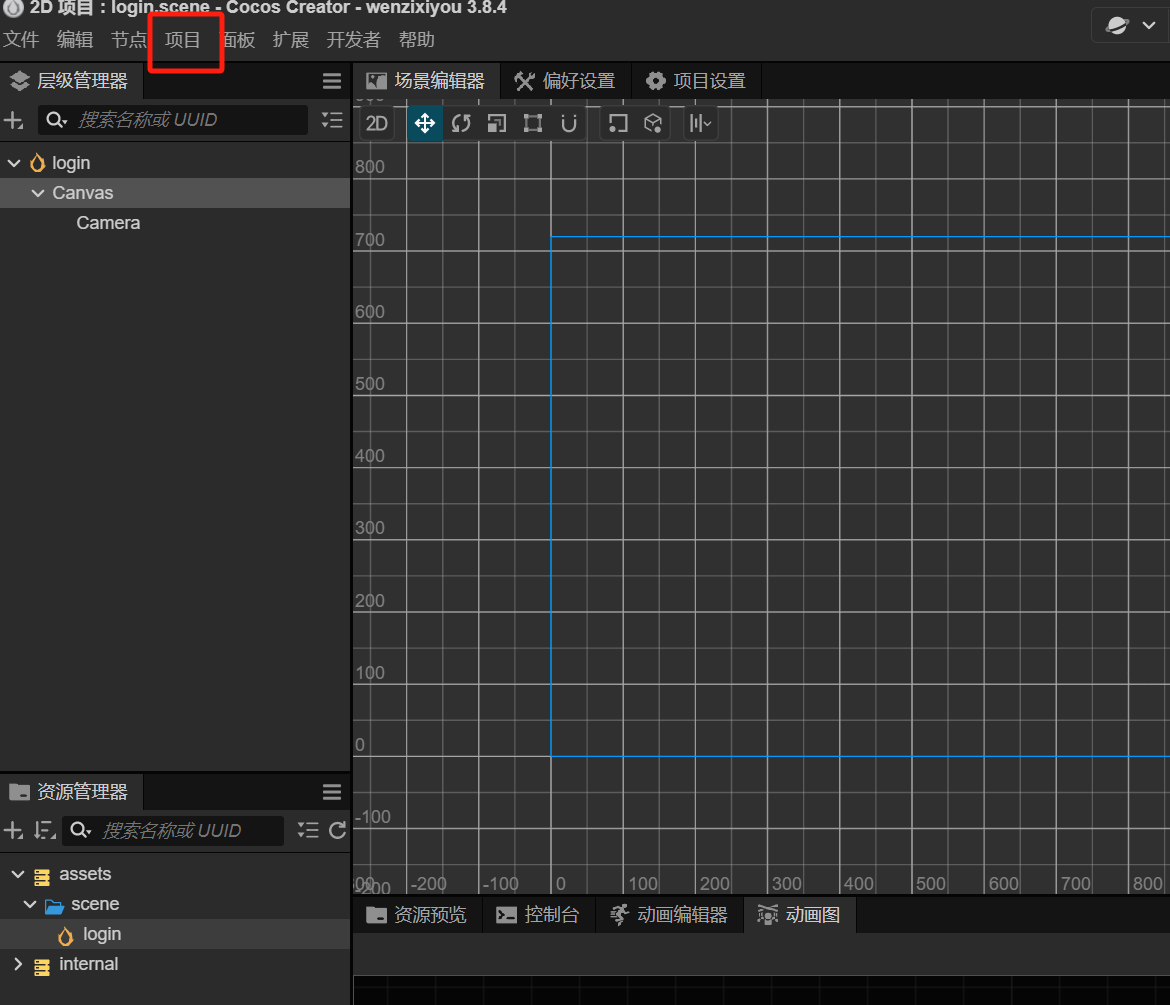Open asset search type dropdown magnifier

pyautogui.click(x=80, y=830)
